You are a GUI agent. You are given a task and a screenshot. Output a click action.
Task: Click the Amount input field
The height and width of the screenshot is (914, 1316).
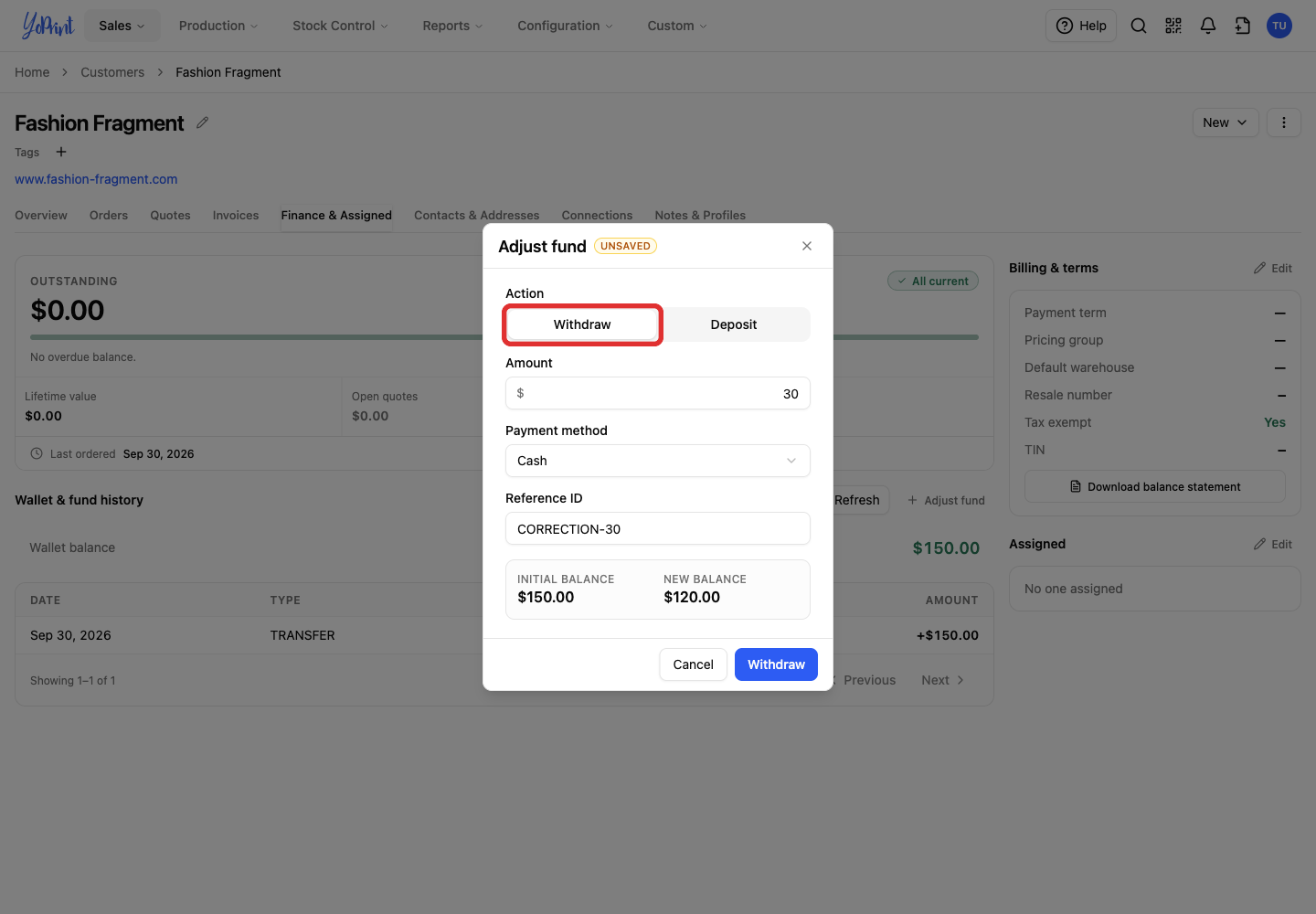658,393
